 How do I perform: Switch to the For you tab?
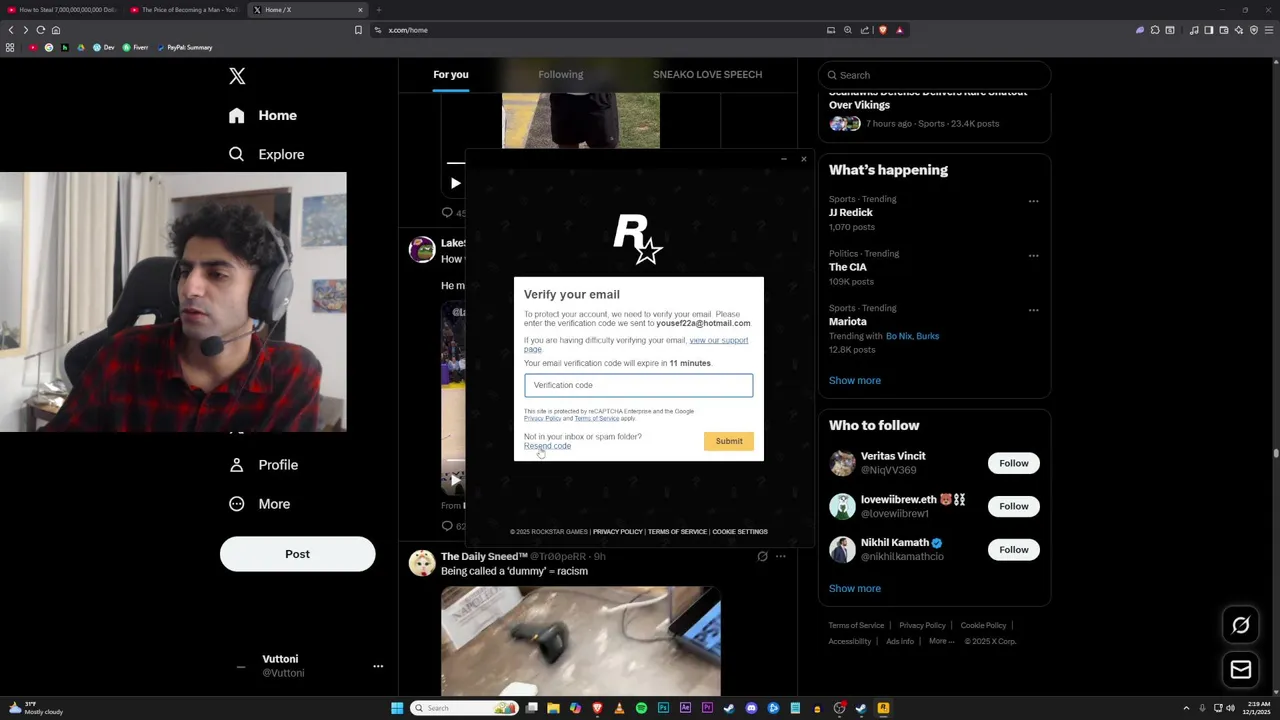(x=451, y=74)
